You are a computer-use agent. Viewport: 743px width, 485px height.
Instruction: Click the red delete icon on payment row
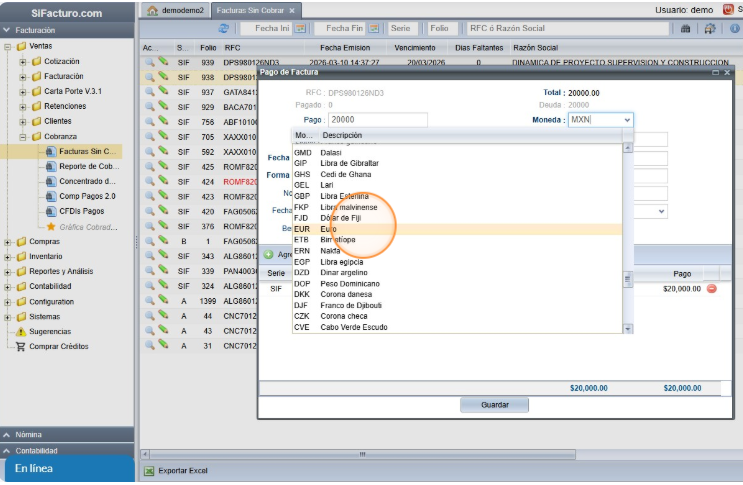(712, 288)
